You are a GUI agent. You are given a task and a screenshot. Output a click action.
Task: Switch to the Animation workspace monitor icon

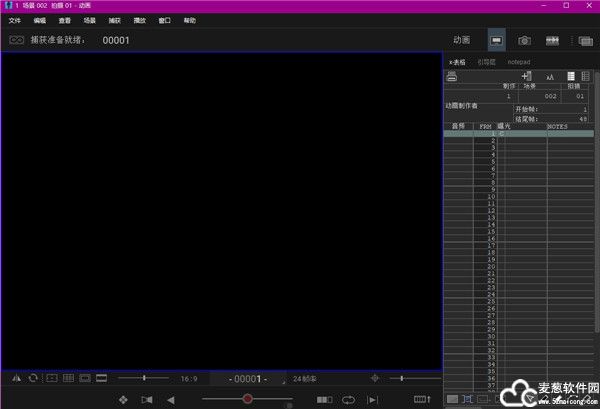pos(496,40)
